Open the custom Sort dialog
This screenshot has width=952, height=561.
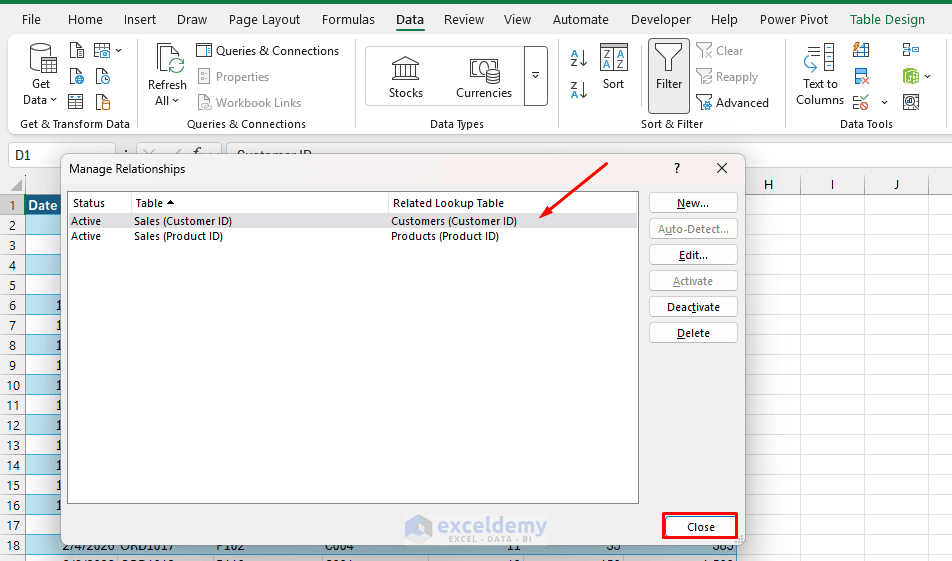point(613,67)
